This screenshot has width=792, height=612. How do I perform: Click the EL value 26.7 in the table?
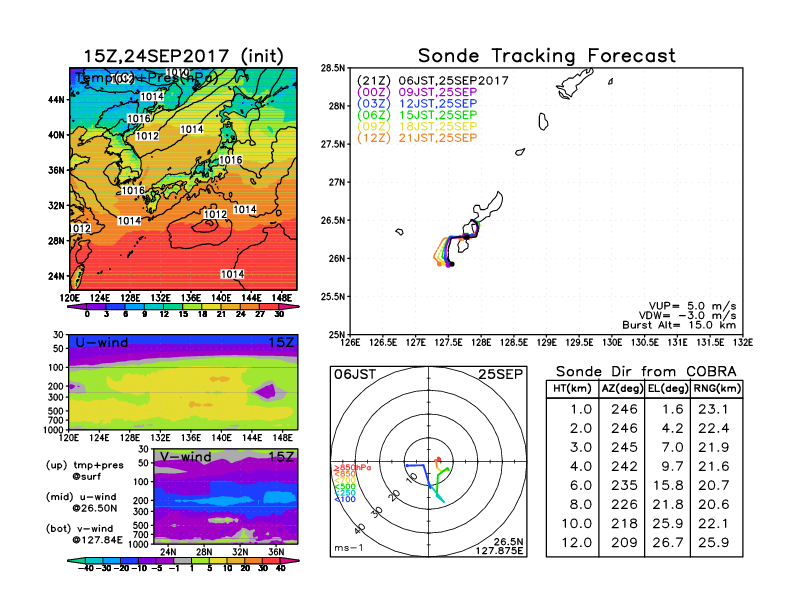point(668,542)
